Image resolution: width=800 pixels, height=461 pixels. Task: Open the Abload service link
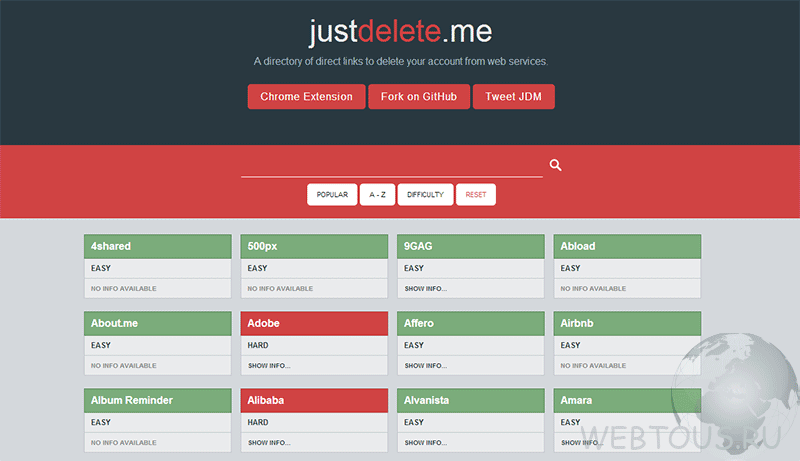point(627,246)
